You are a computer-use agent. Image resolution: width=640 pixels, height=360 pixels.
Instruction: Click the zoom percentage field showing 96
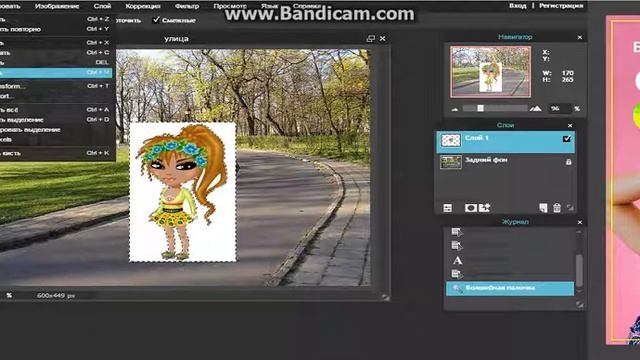pos(559,109)
